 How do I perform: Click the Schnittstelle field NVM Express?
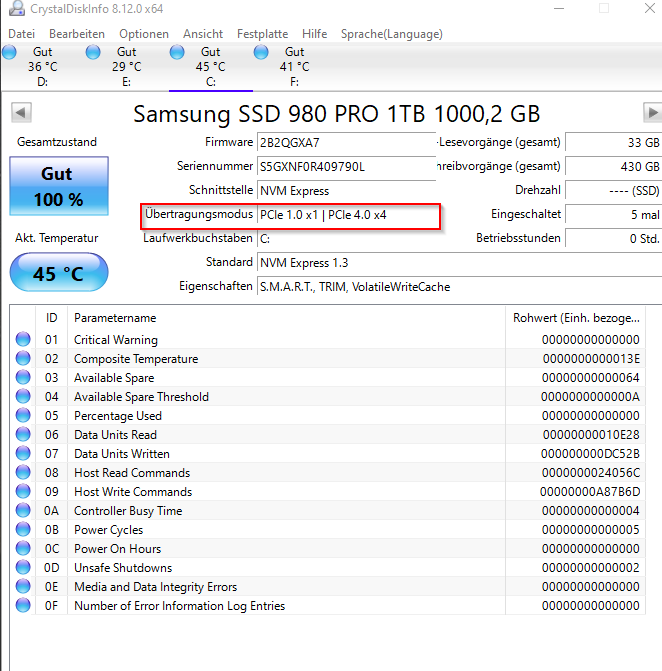click(347, 190)
